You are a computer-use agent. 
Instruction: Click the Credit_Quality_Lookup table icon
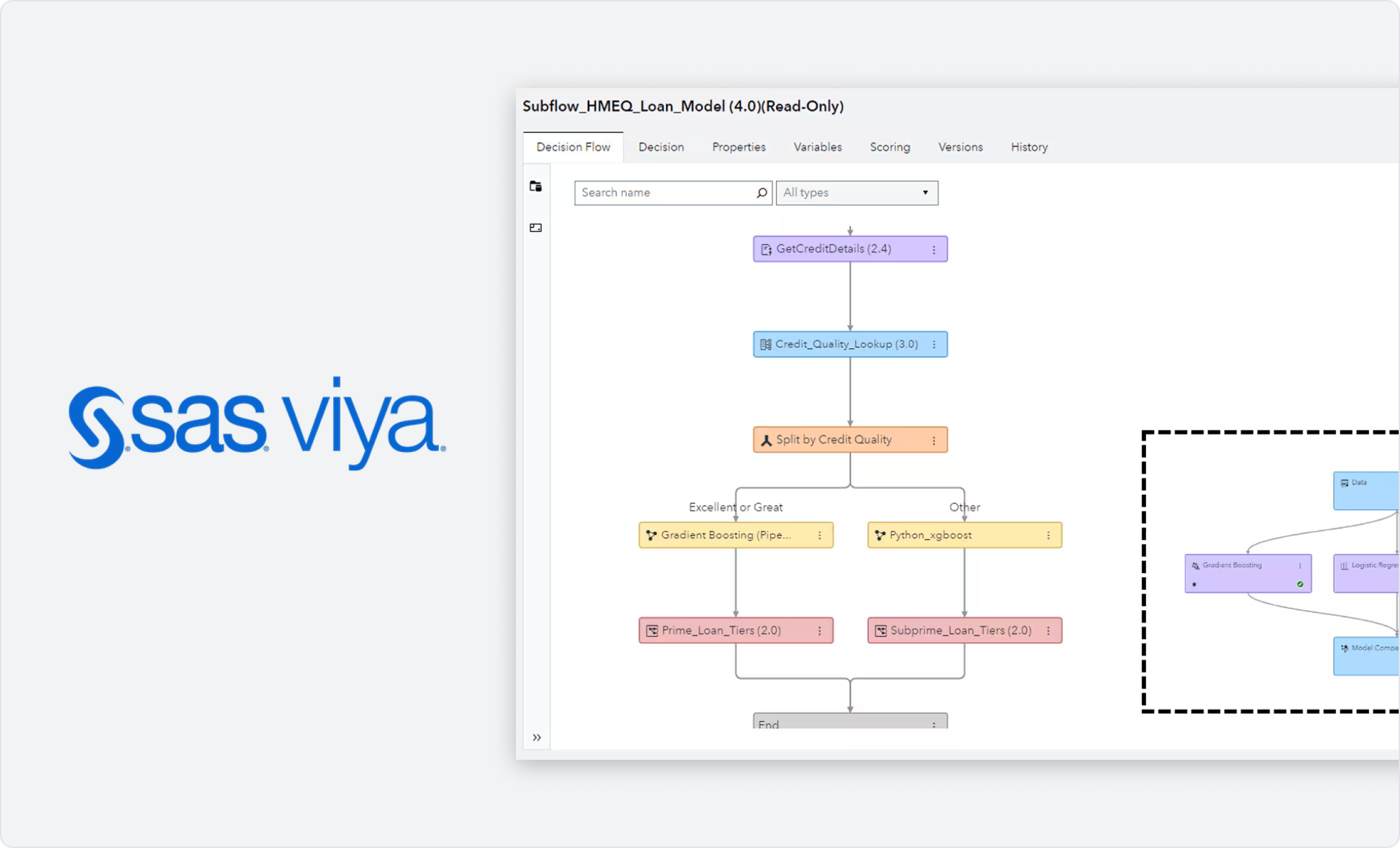point(765,344)
